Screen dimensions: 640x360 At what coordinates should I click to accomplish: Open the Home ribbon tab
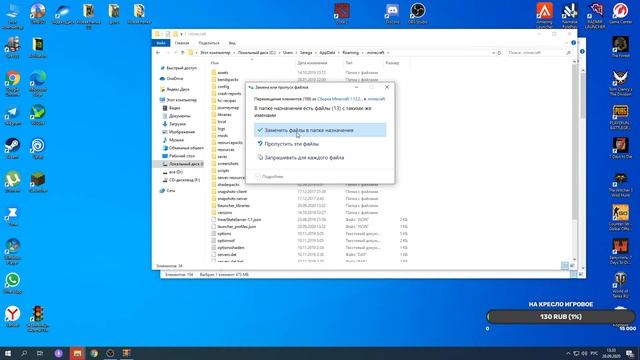pos(182,43)
